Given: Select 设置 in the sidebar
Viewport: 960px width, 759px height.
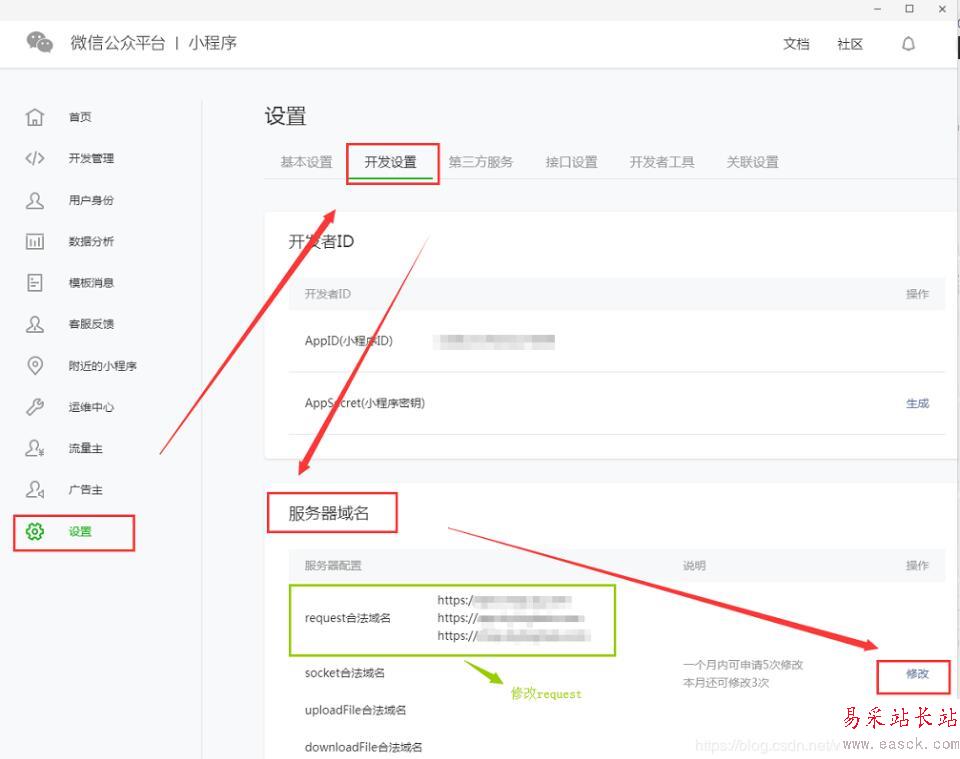Looking at the screenshot, I should [x=80, y=531].
